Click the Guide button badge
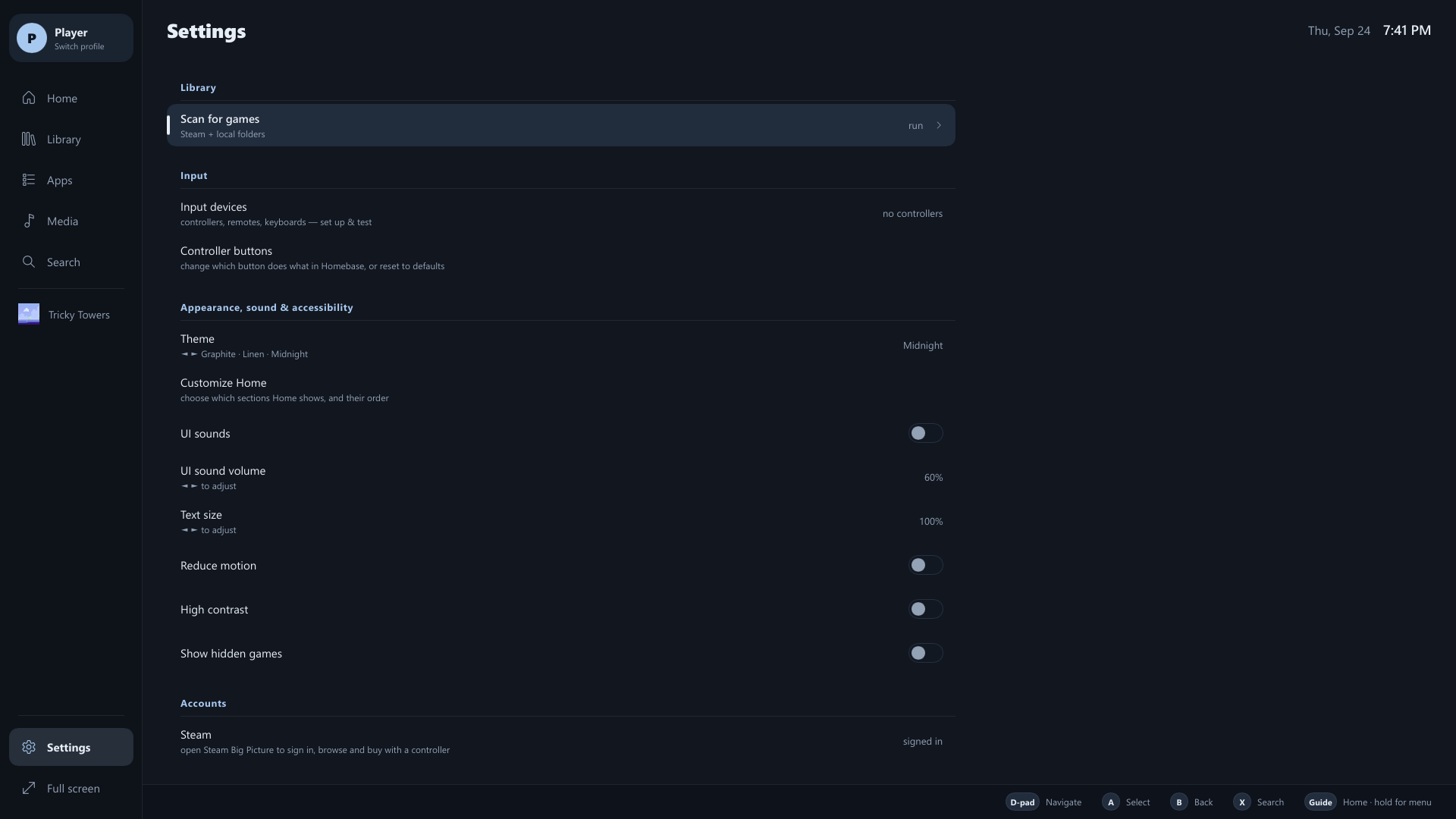The width and height of the screenshot is (1456, 819). (x=1320, y=802)
